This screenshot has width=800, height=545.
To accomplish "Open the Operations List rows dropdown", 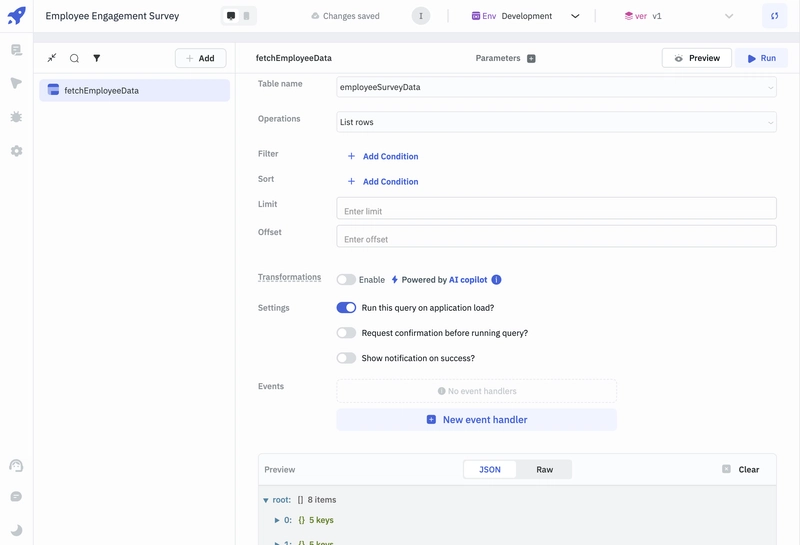I will pos(556,122).
